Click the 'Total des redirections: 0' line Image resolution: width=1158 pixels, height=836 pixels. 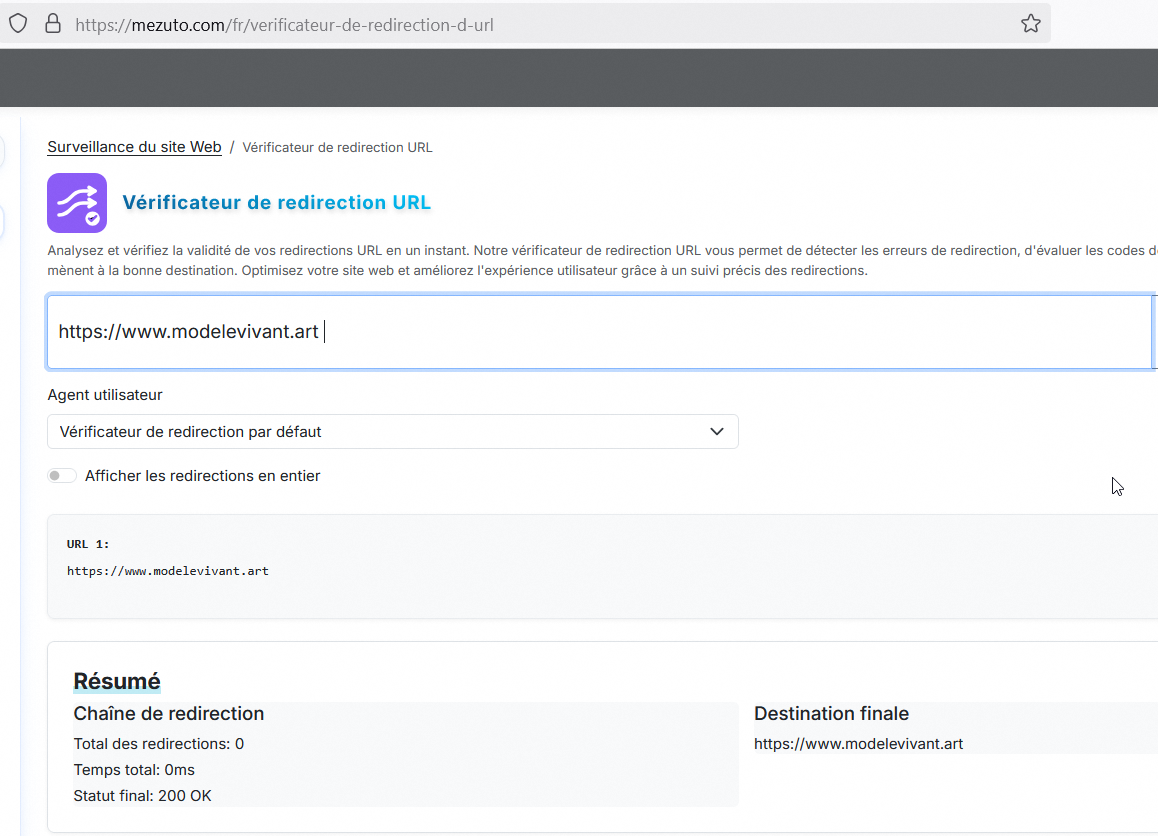[x=158, y=744]
